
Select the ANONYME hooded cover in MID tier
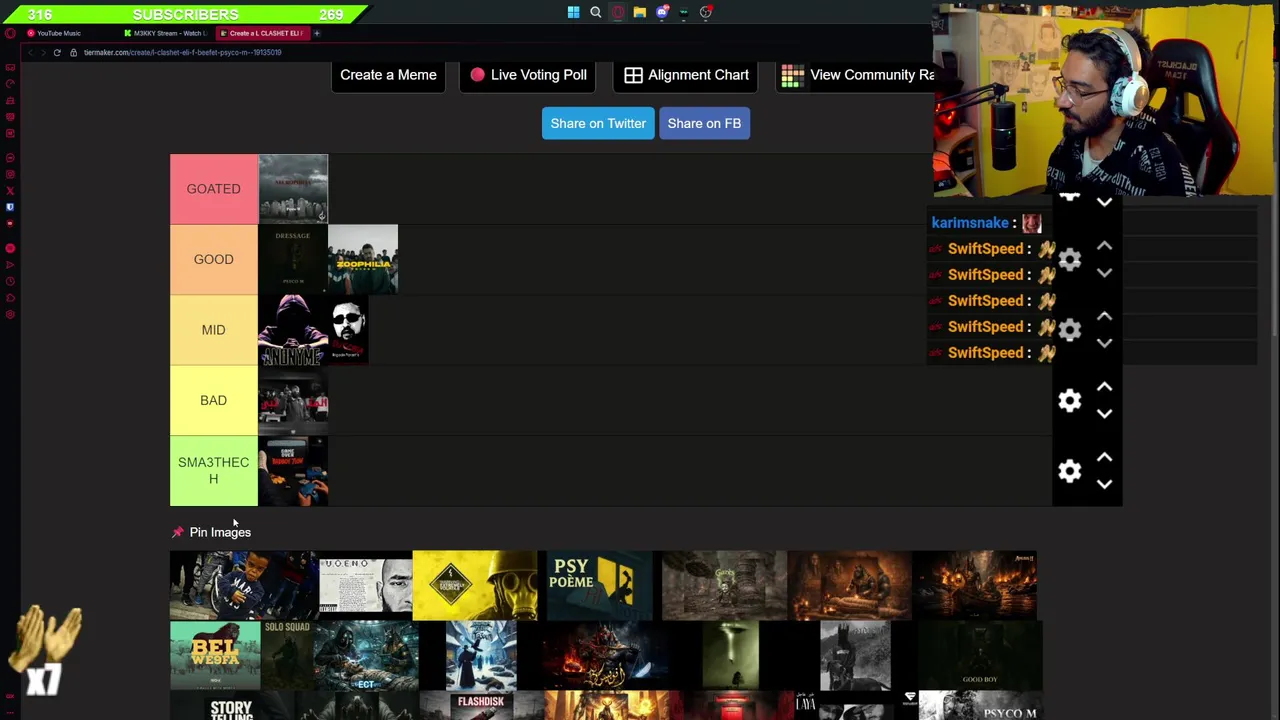click(x=293, y=330)
